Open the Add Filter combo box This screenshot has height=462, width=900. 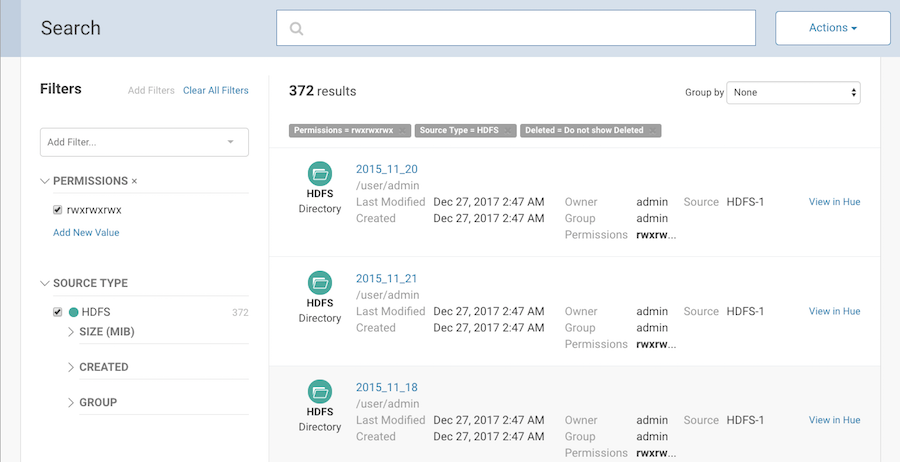[144, 142]
